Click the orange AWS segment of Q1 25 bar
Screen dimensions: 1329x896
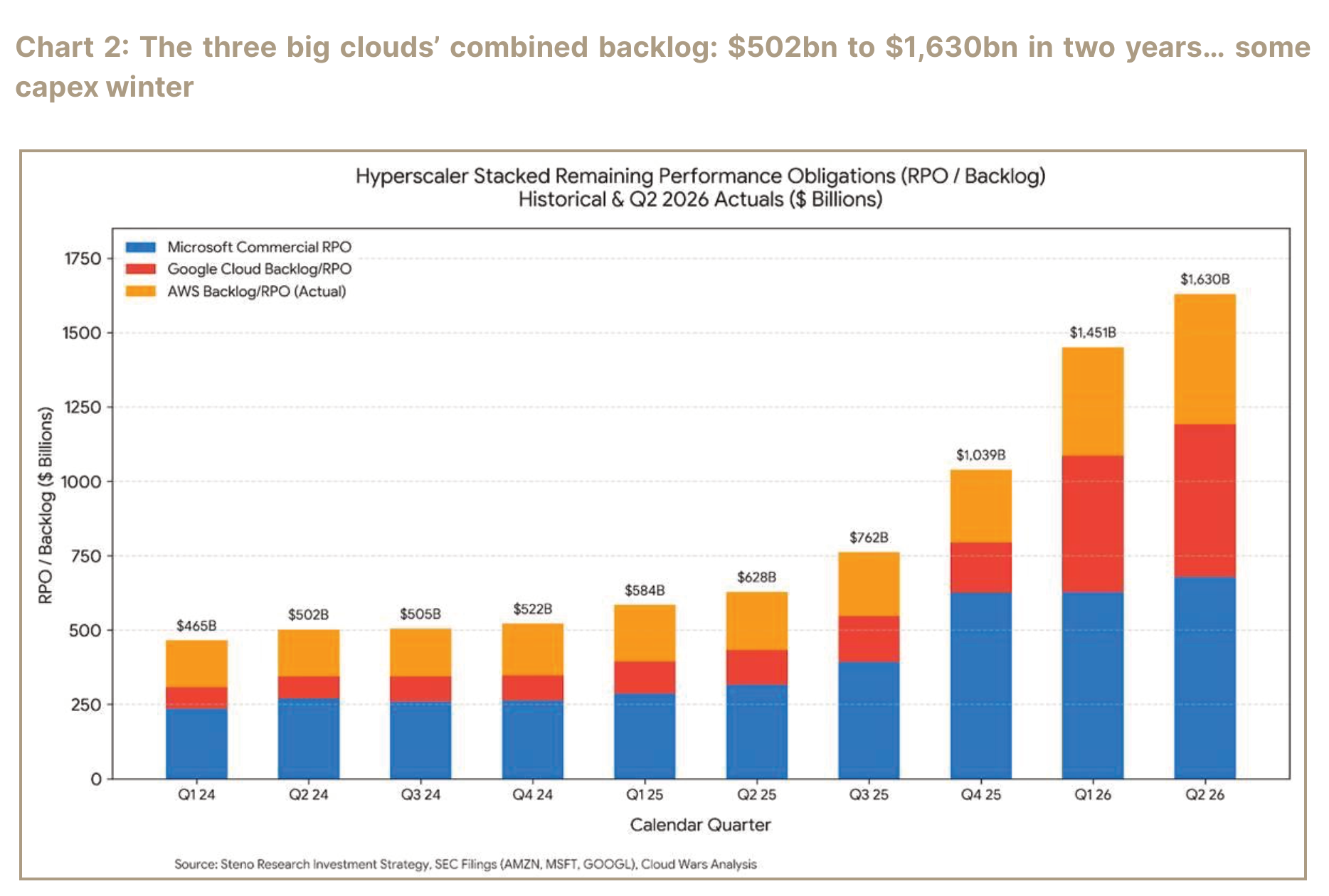tap(645, 633)
